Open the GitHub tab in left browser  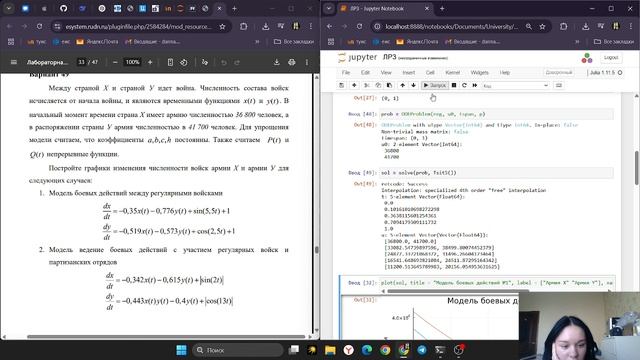[x=63, y=8]
